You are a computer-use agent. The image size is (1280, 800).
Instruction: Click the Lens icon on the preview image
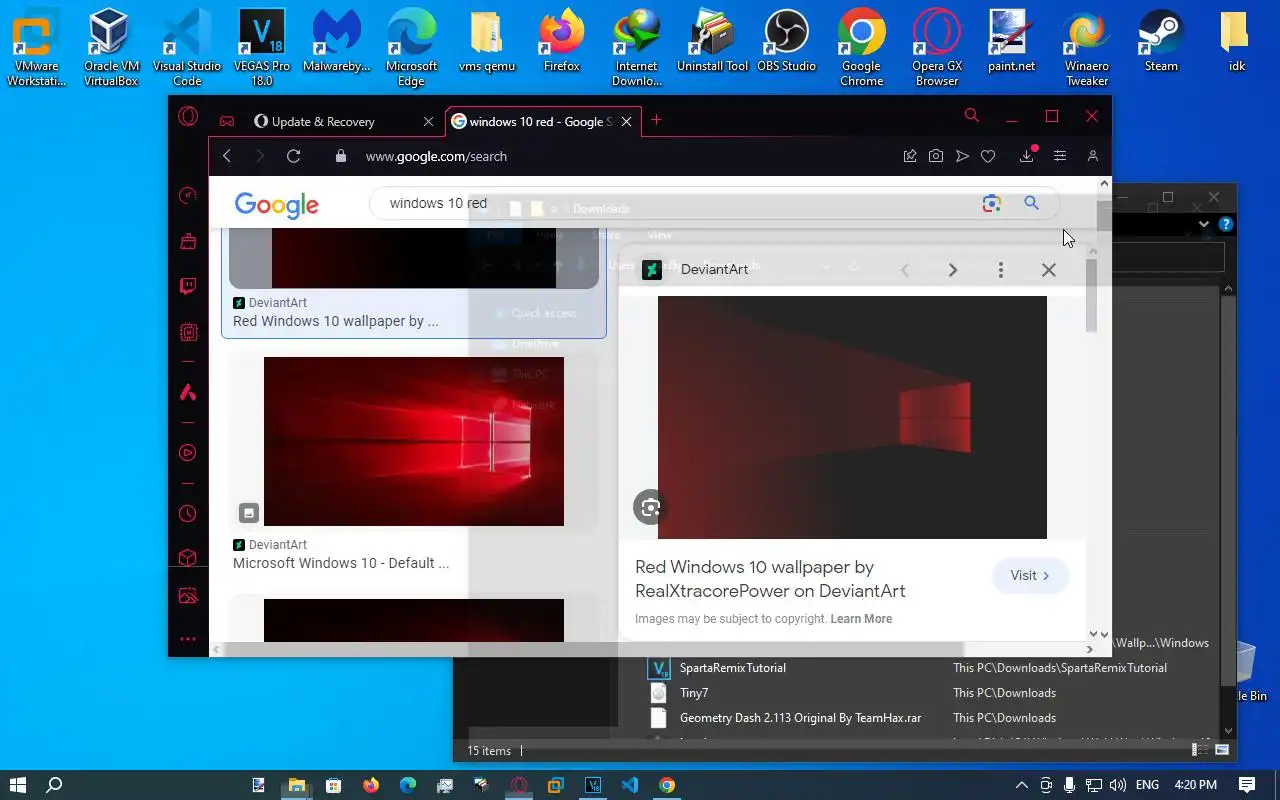point(651,508)
